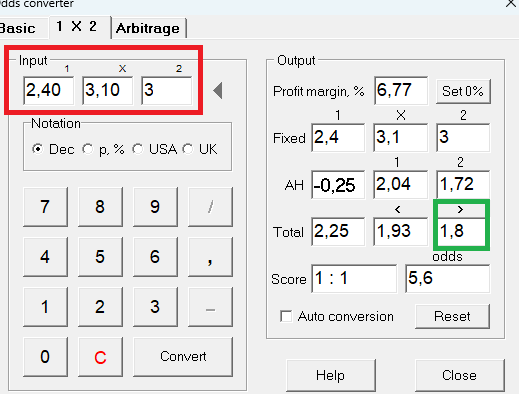Click the Fixed output field for 1
Viewport: 519px width, 394px height.
click(338, 137)
